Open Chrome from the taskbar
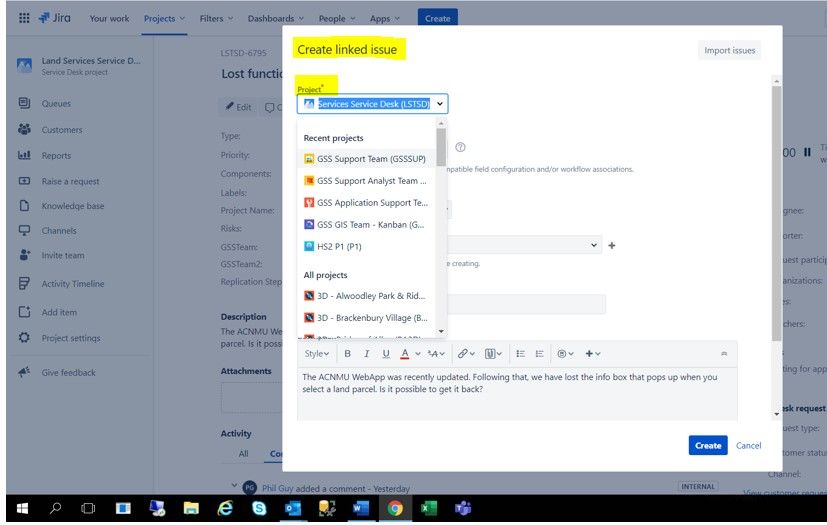This screenshot has height=525, width=827. tap(395, 508)
